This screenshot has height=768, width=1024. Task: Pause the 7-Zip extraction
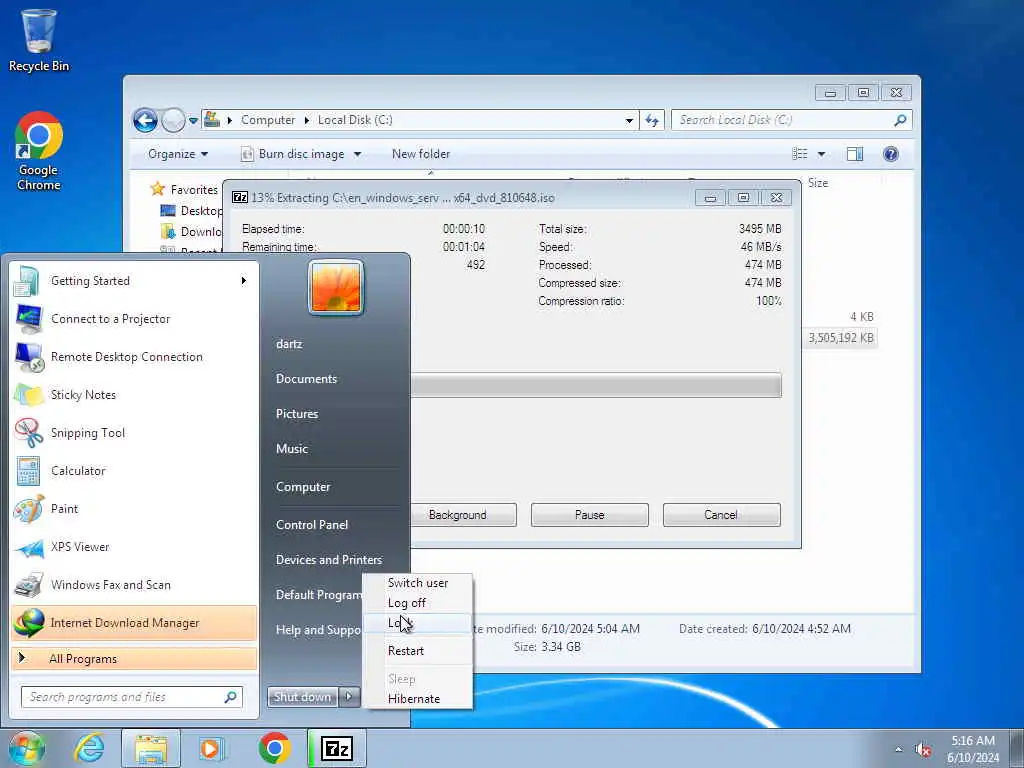click(590, 515)
